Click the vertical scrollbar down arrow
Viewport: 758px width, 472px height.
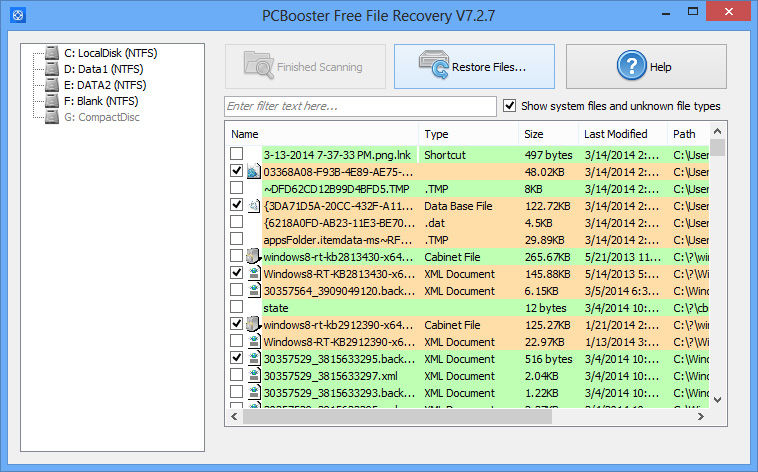(x=717, y=400)
